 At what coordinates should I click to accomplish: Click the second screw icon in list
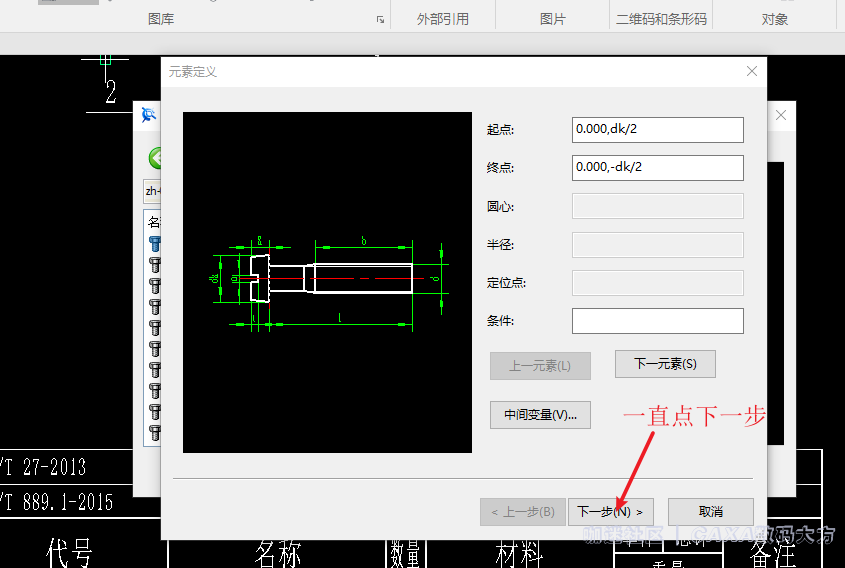(x=155, y=264)
